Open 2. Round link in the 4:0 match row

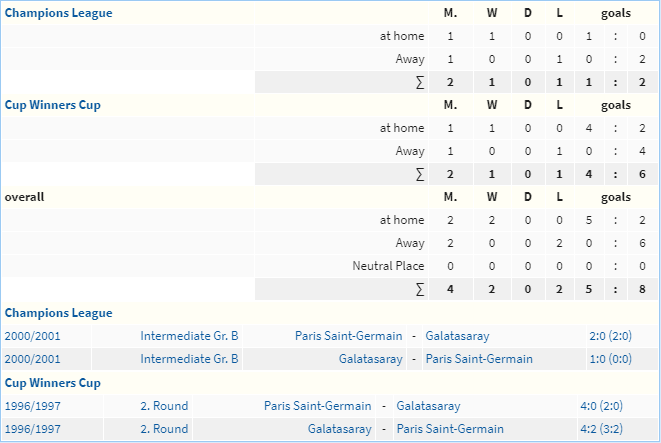164,406
